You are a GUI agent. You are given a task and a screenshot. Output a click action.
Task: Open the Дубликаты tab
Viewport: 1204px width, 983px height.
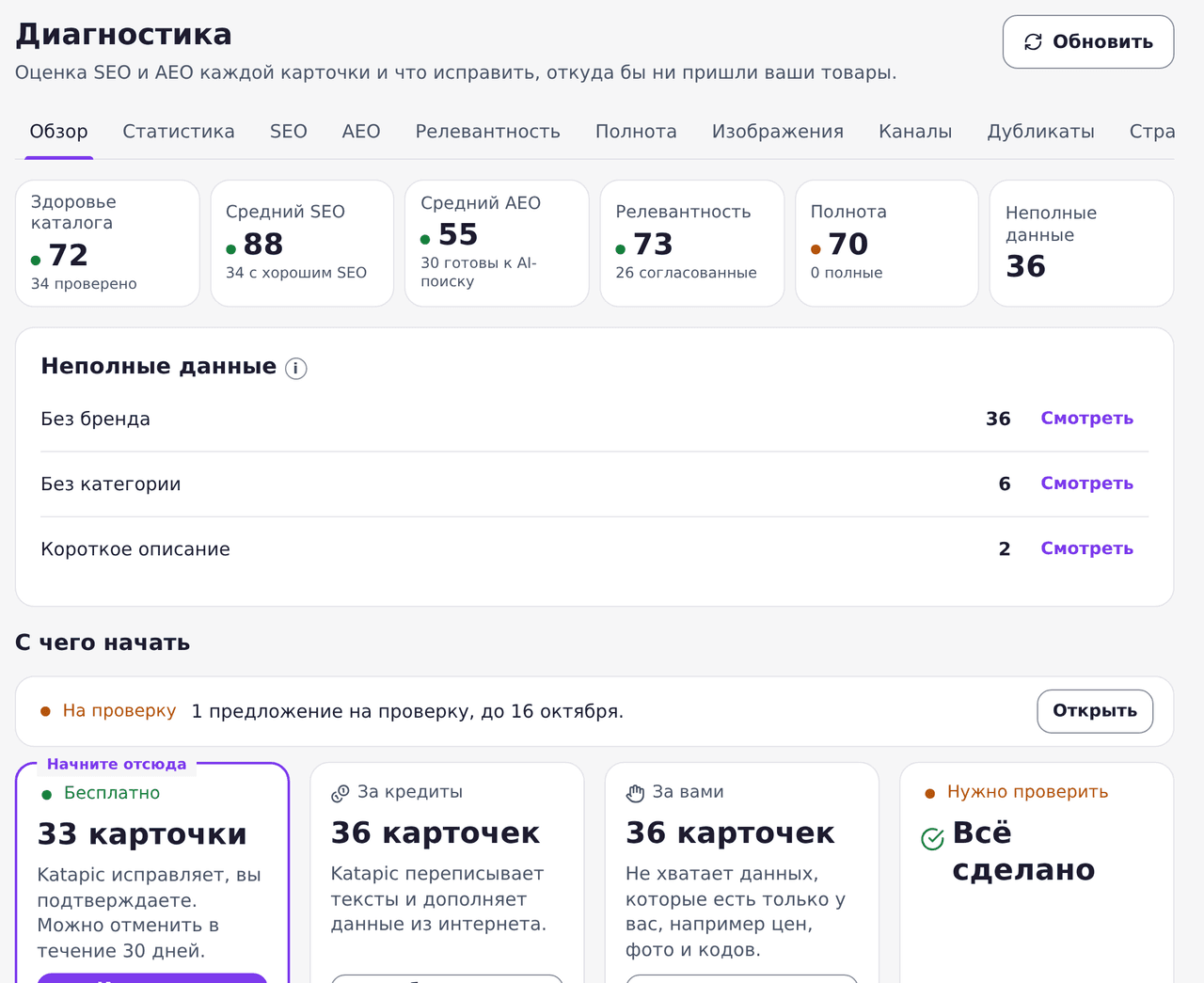click(1040, 132)
